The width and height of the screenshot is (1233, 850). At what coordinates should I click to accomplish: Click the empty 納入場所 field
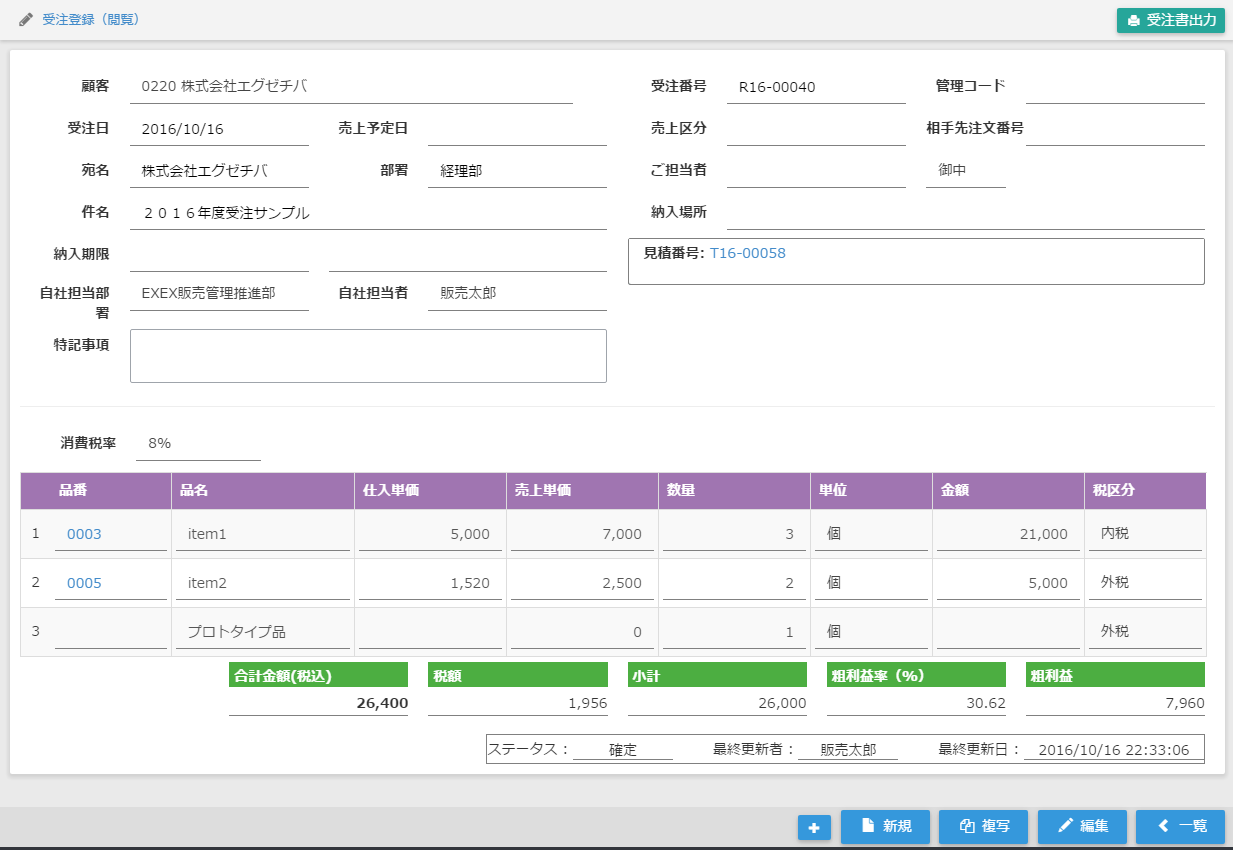click(x=966, y=213)
